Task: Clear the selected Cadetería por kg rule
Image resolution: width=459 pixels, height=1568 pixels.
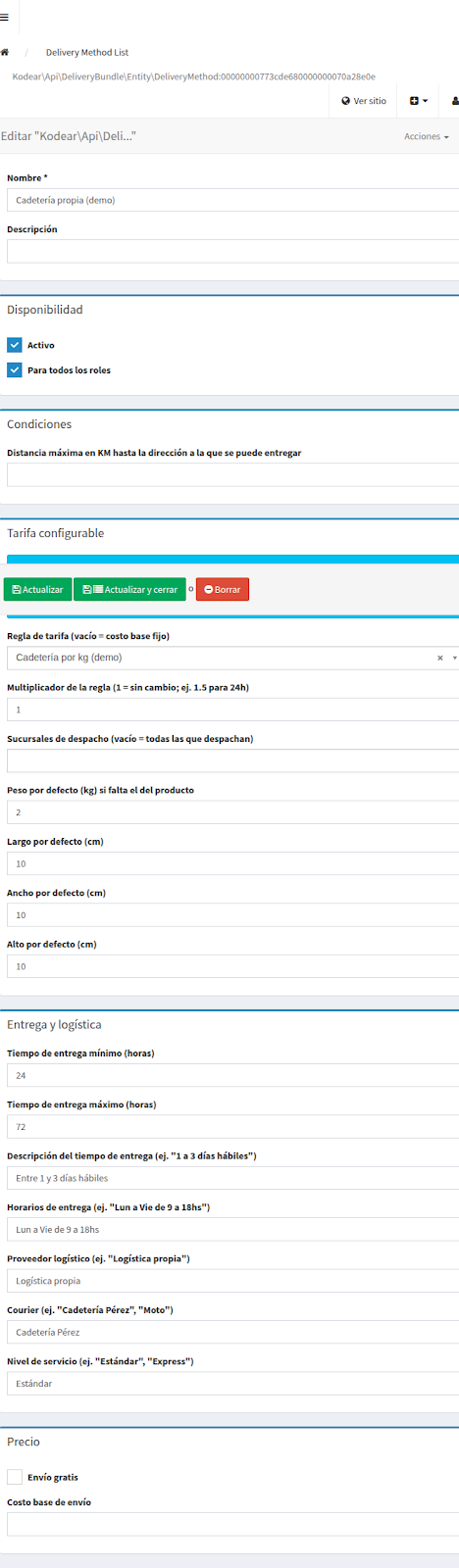Action: 440,659
